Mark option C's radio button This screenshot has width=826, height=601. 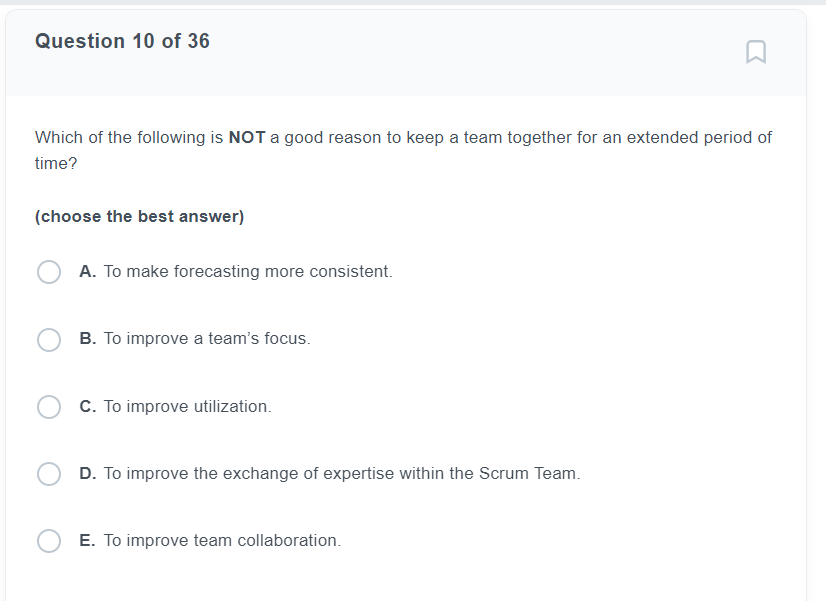tap(49, 407)
